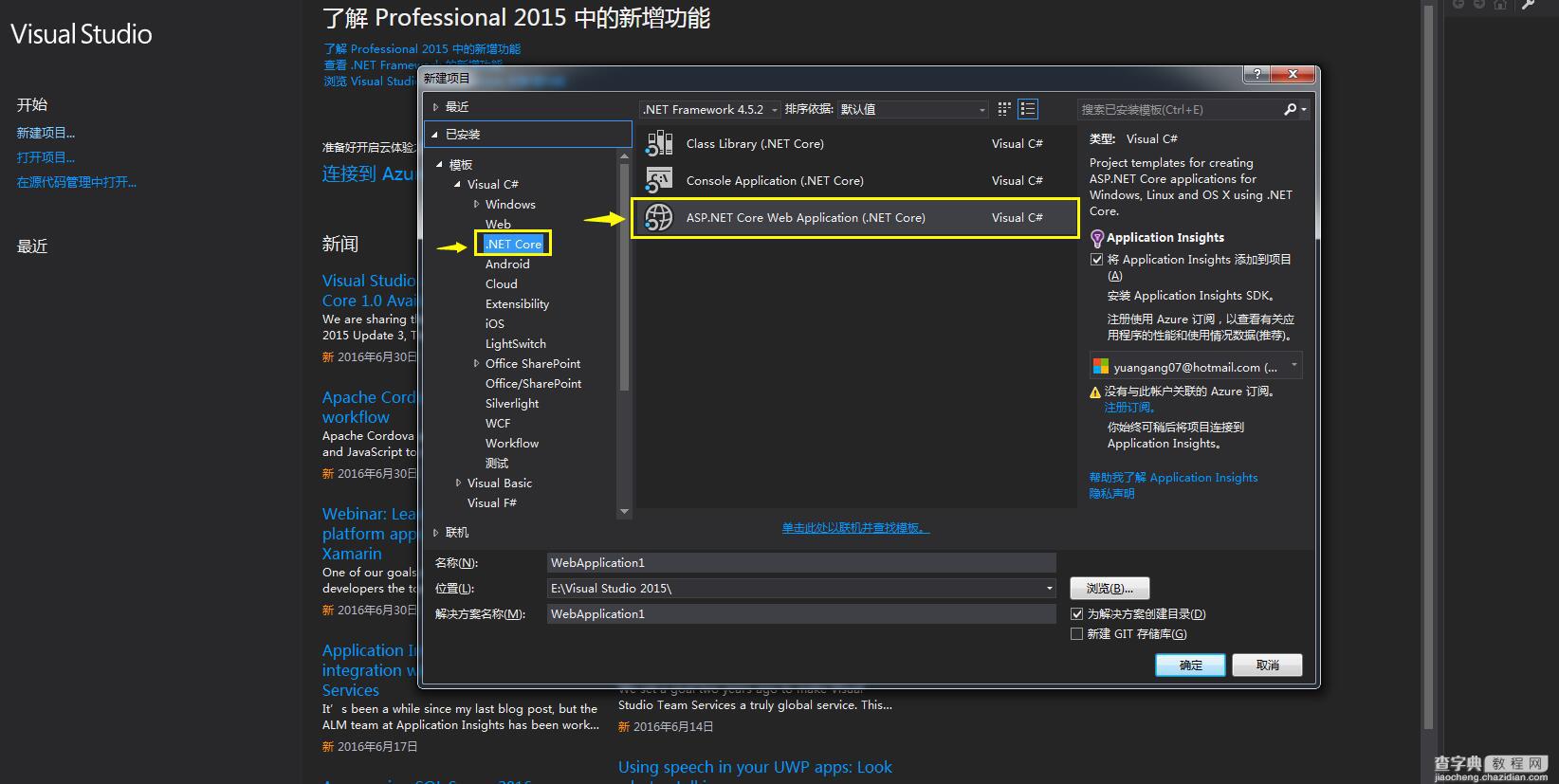Click 新建项目... on the Start Page
Screen dimensions: 1559x784
click(x=46, y=133)
